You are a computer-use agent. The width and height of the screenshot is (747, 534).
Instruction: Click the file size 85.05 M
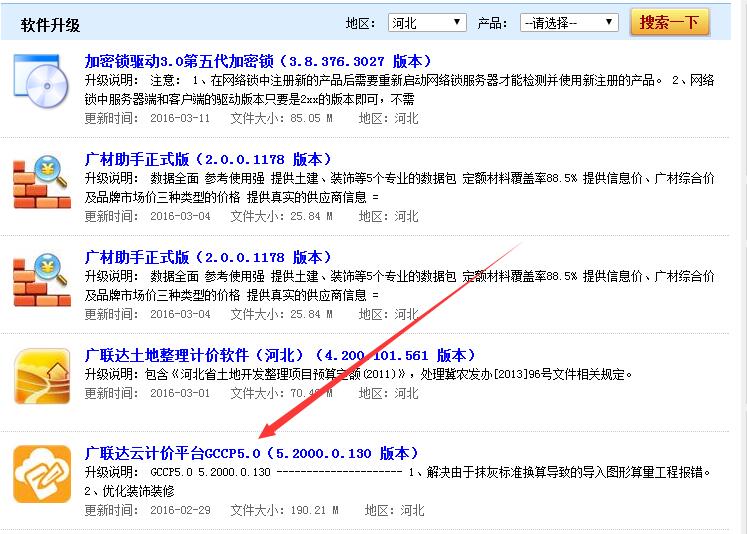pyautogui.click(x=311, y=118)
